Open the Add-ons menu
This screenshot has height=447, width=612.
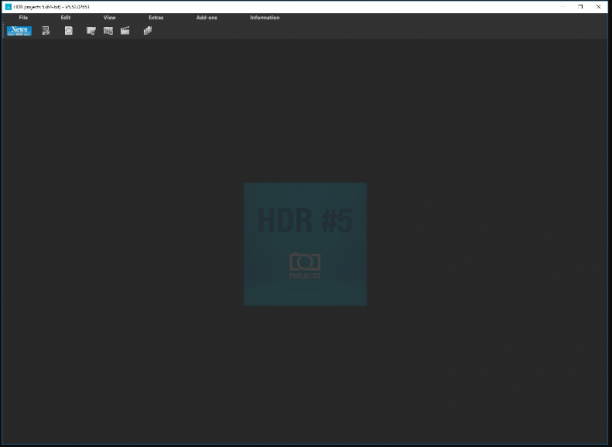point(207,18)
